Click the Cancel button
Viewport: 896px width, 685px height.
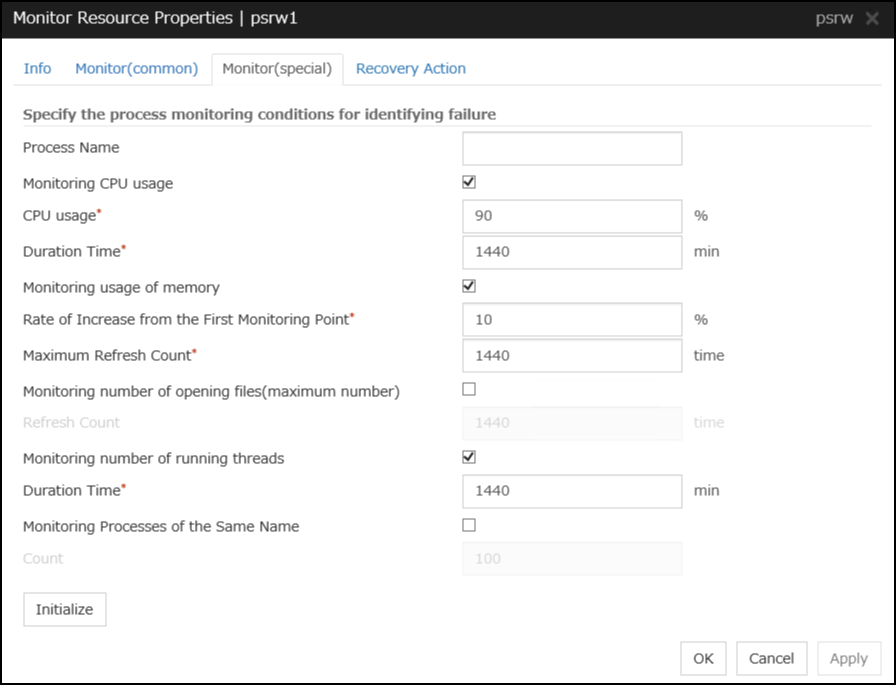click(x=771, y=658)
